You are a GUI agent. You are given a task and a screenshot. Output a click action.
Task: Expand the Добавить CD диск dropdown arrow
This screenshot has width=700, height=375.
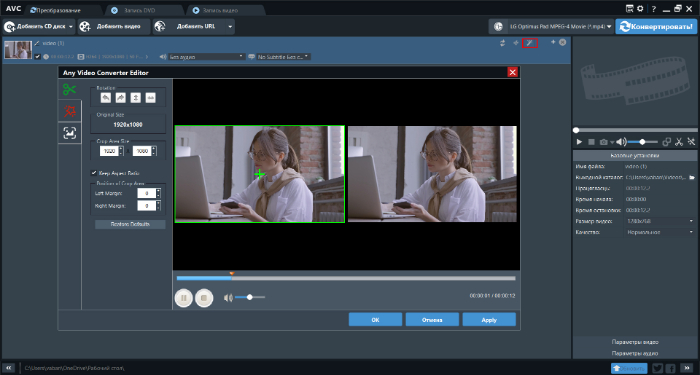pos(71,27)
